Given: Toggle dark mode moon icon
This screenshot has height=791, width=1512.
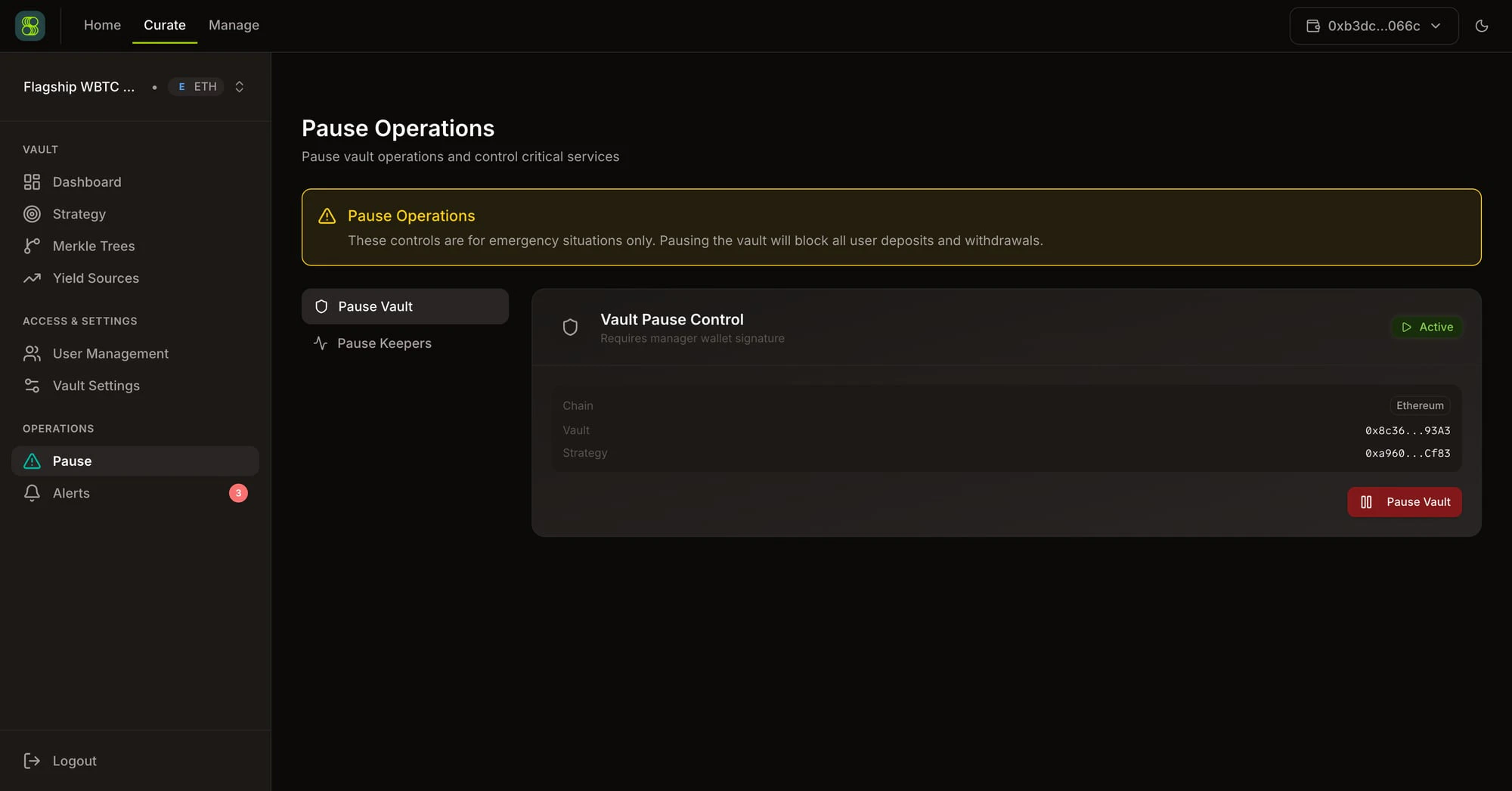Looking at the screenshot, I should point(1482,26).
